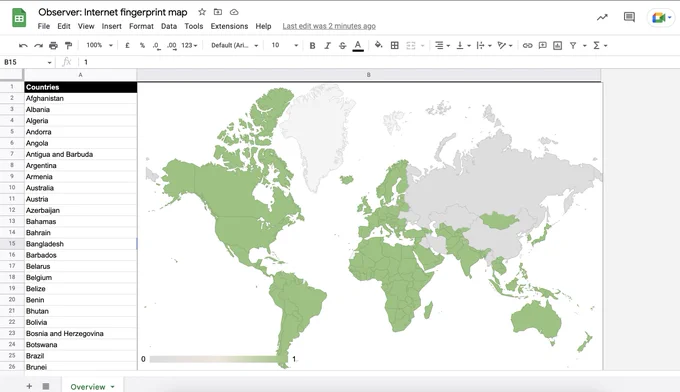Open the Tools menu
This screenshot has height=392, width=680.
pos(193,26)
